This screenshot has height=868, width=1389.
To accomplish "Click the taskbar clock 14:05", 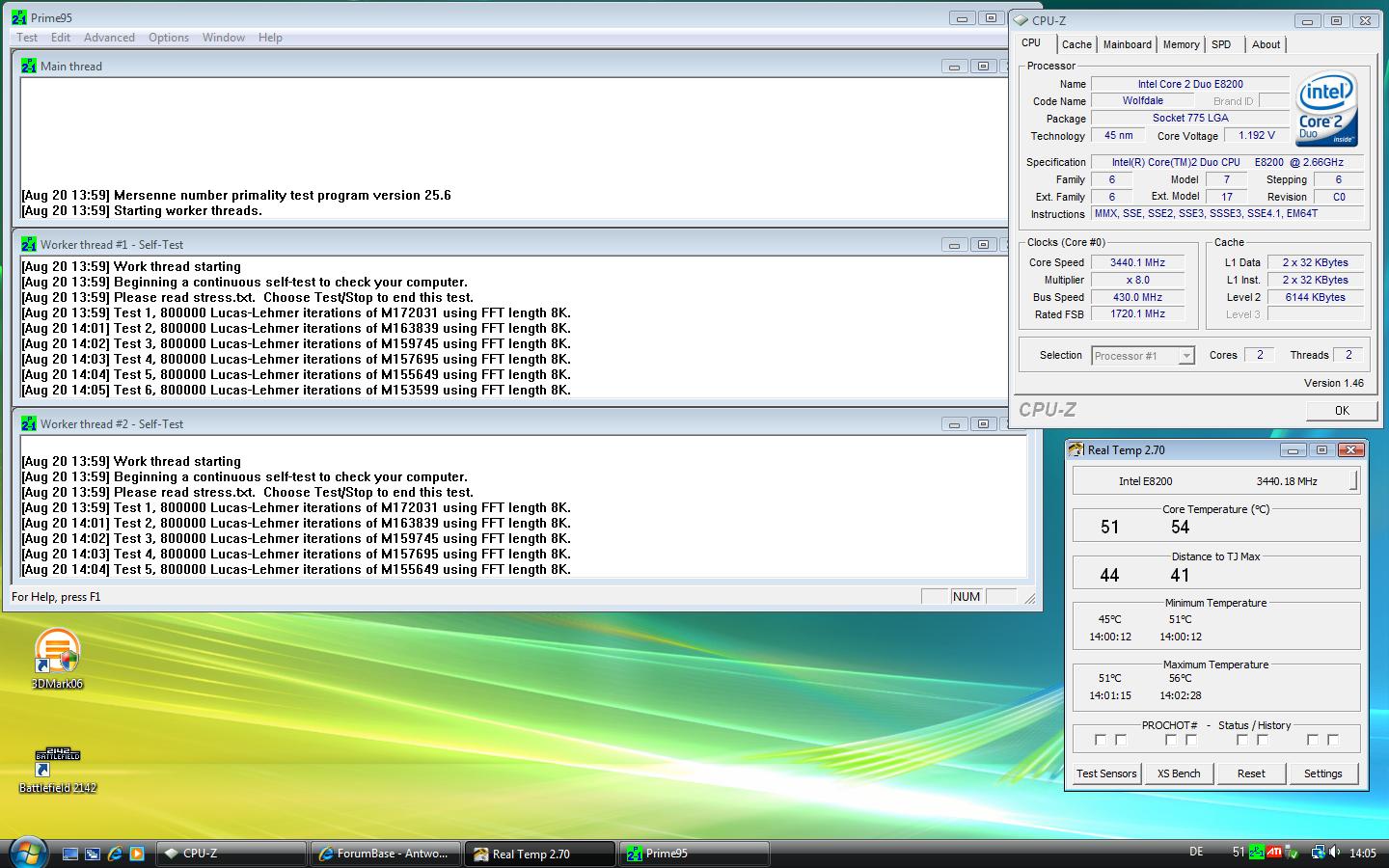I will (1362, 853).
